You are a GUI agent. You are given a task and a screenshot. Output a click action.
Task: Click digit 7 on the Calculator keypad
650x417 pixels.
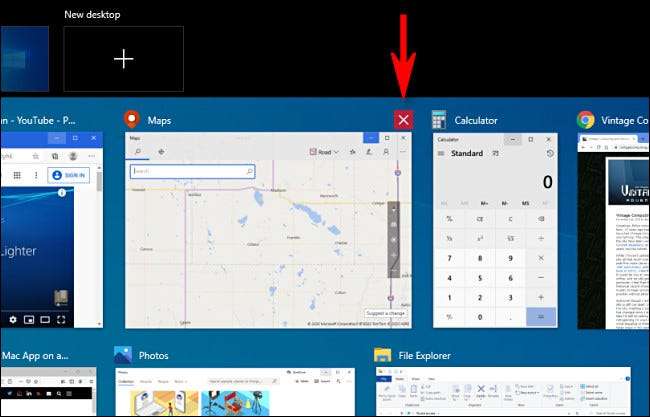click(449, 258)
